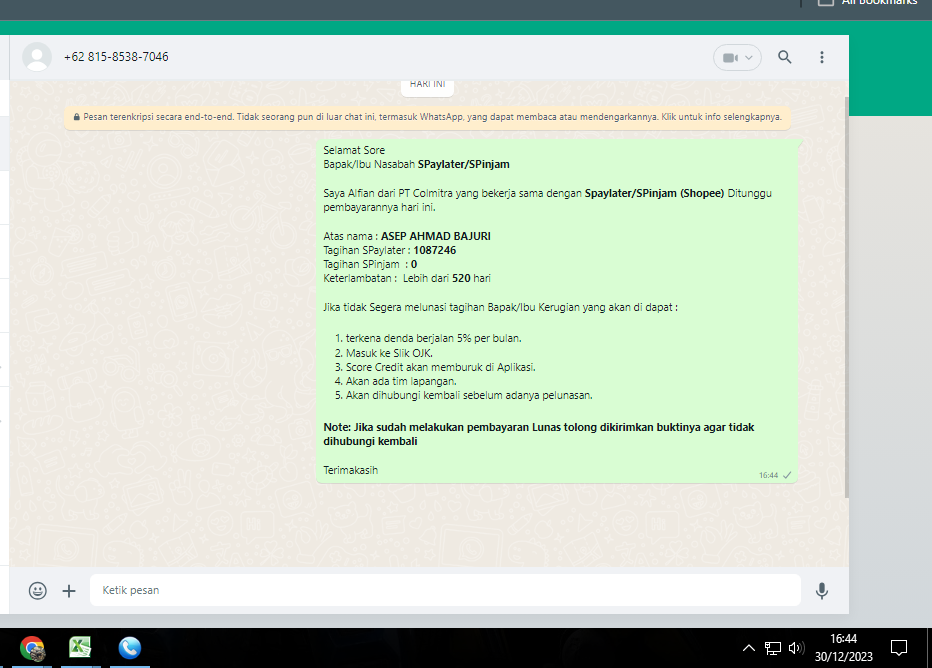
Task: Open contact profile avatar in chat header
Action: [x=37, y=57]
